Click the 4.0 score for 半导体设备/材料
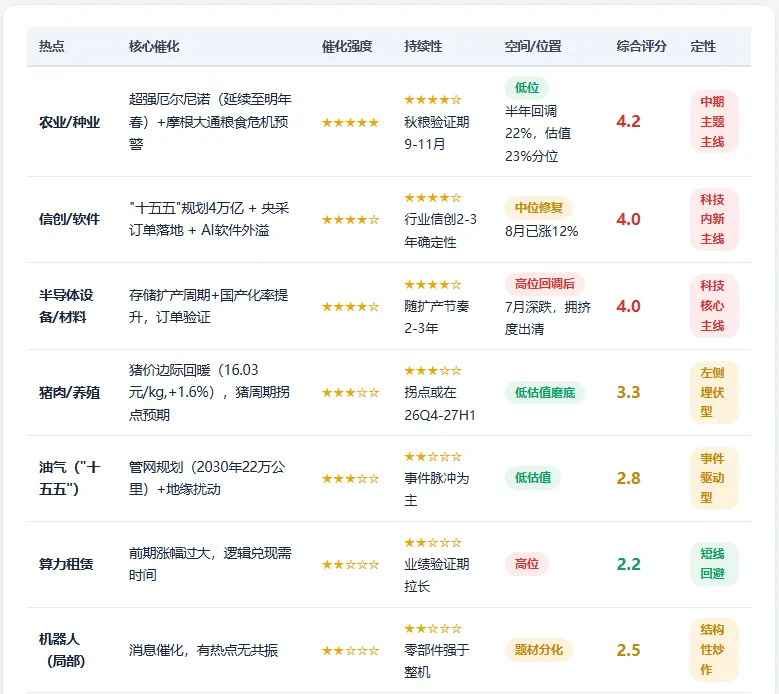The image size is (779, 694). [628, 306]
